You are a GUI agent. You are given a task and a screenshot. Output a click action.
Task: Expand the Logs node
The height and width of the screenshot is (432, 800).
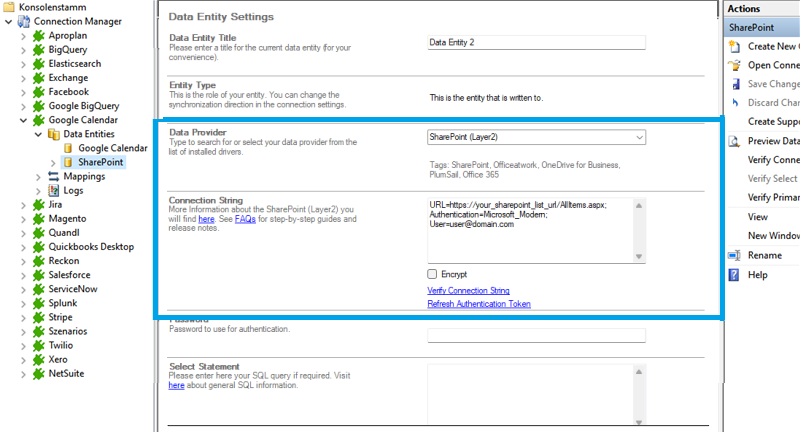tap(38, 191)
